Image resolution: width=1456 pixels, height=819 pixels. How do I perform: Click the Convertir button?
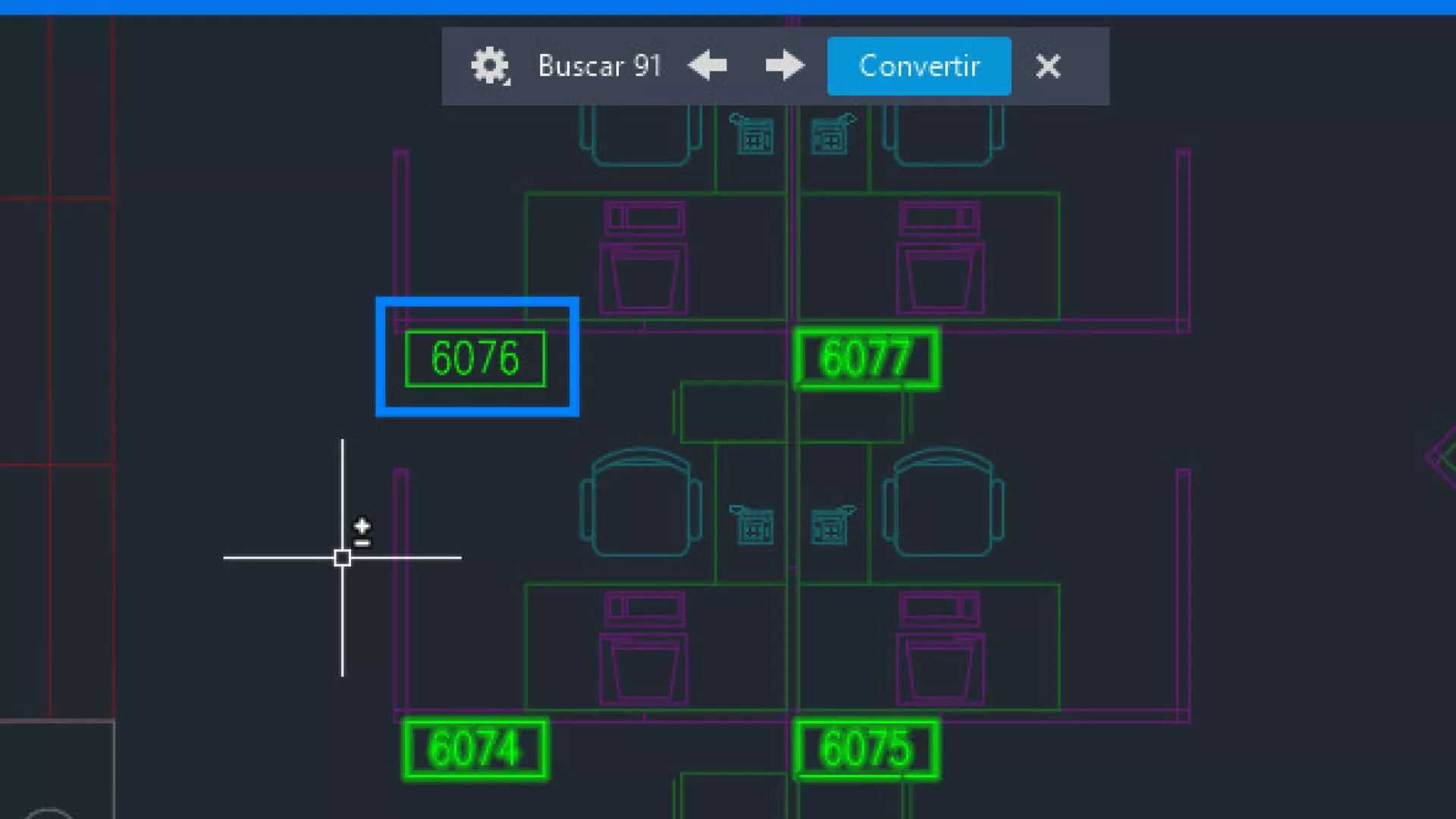pos(918,66)
